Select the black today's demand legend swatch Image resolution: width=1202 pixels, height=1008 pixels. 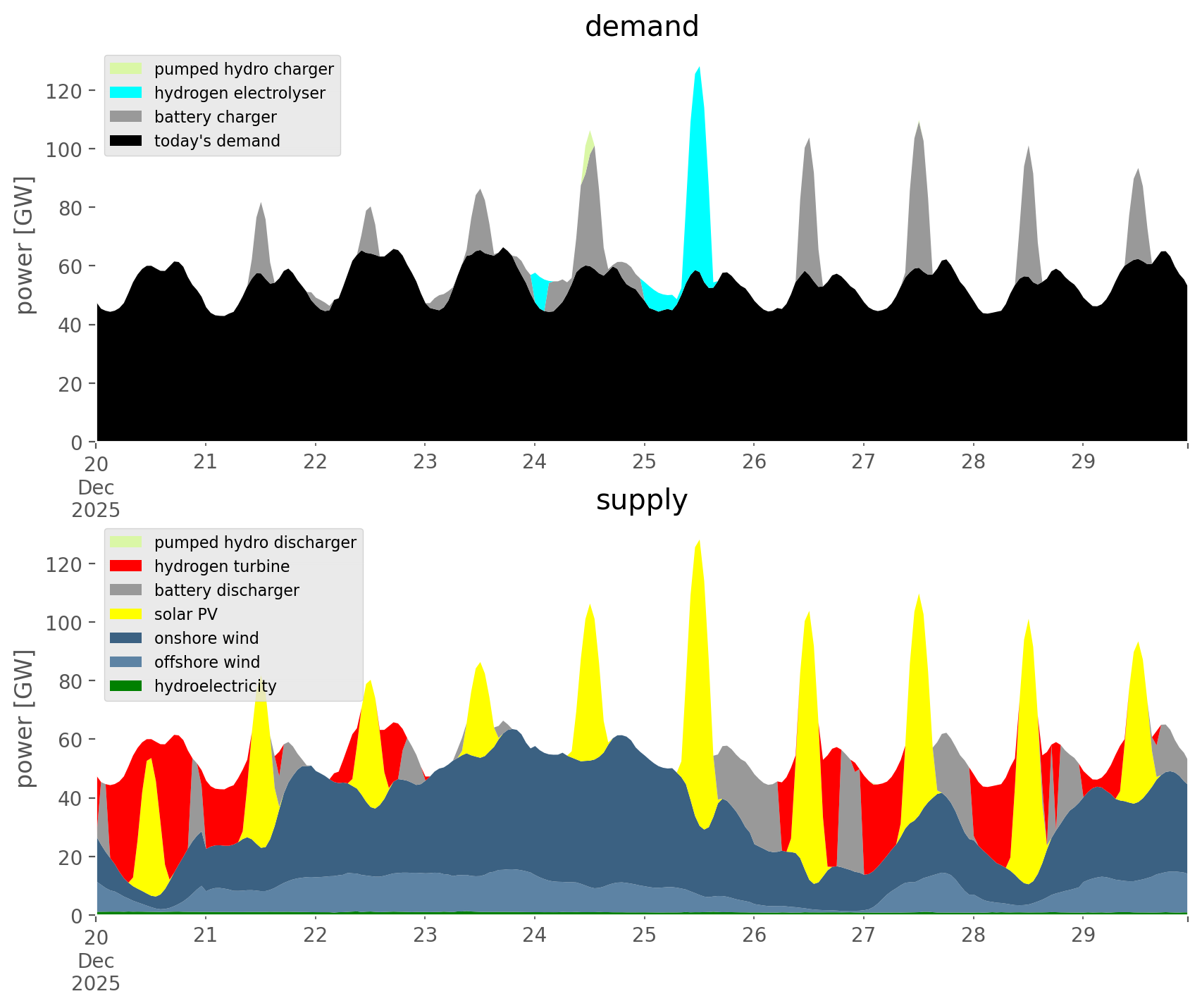[x=126, y=141]
